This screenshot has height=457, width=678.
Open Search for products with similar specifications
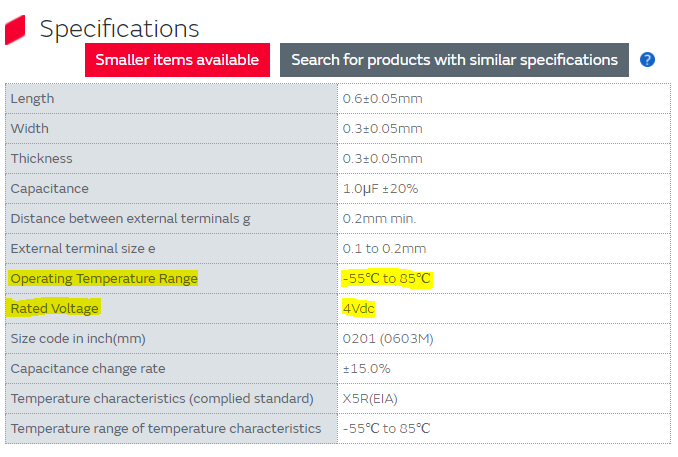454,60
